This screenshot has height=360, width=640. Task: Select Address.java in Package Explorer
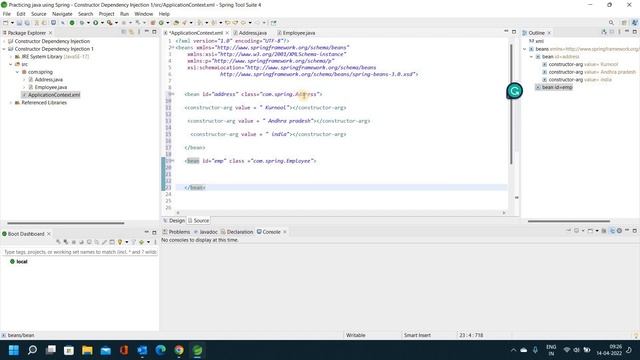[49, 80]
